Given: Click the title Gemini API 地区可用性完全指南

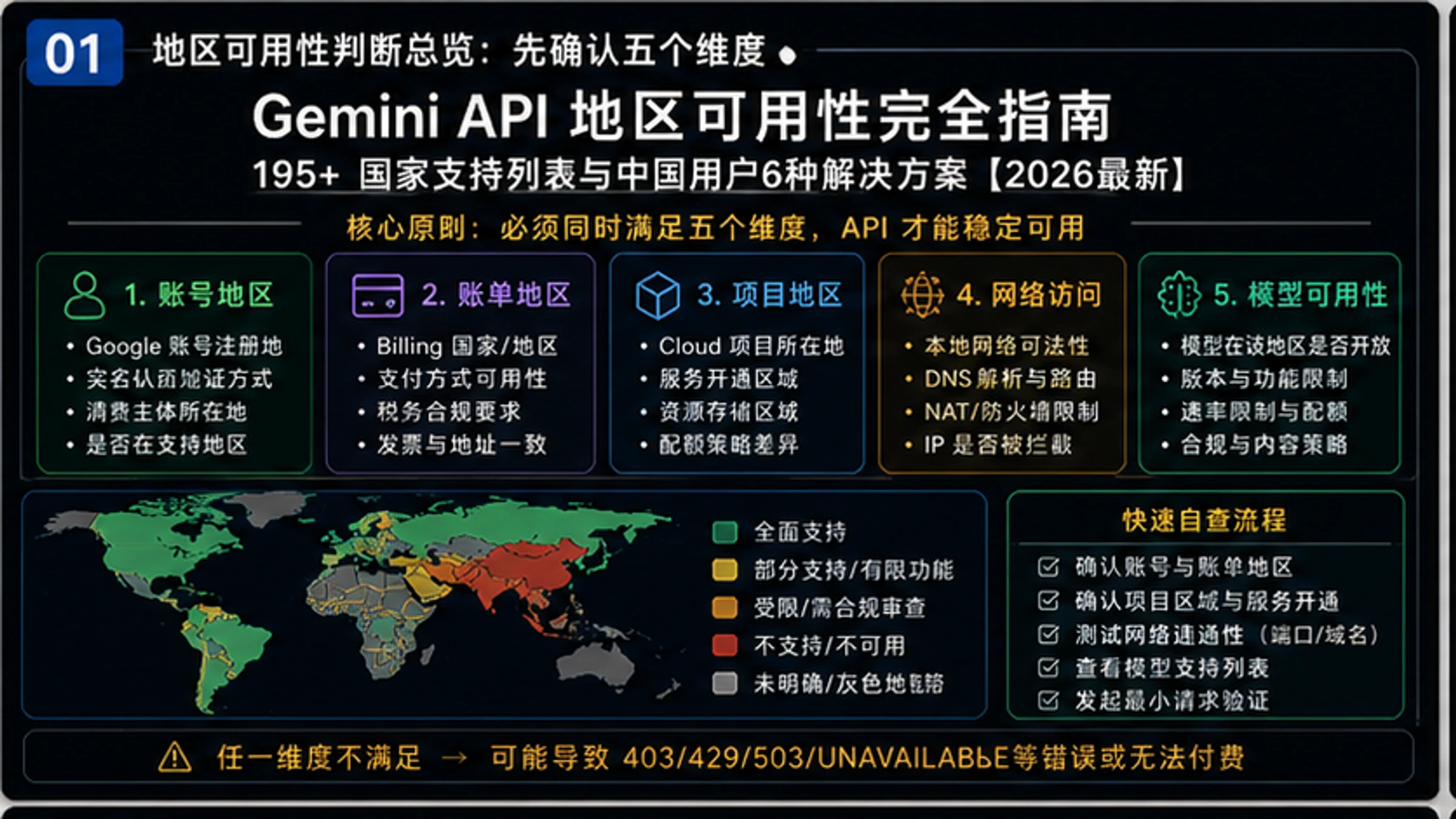Looking at the screenshot, I should pyautogui.click(x=682, y=116).
